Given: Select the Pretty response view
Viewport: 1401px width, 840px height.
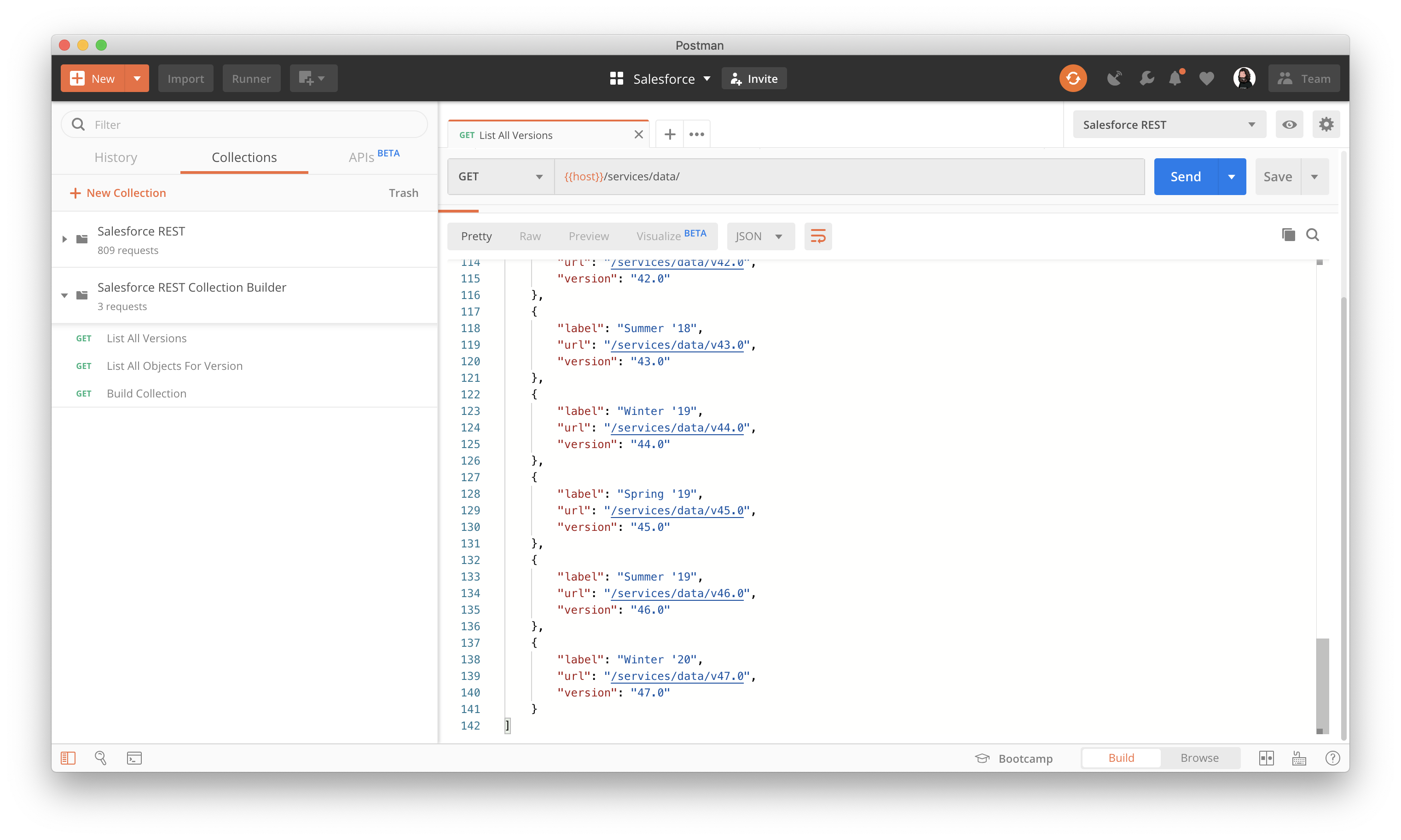Looking at the screenshot, I should pyautogui.click(x=476, y=236).
